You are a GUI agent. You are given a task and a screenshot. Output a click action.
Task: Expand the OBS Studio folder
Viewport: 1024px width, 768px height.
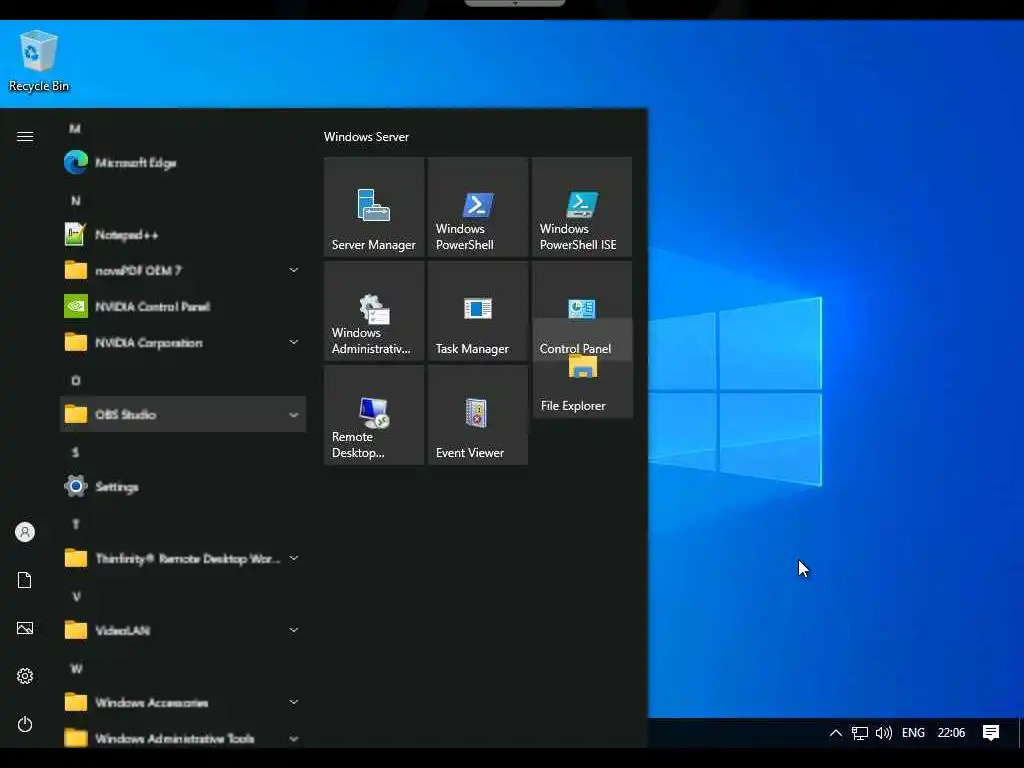coord(183,414)
